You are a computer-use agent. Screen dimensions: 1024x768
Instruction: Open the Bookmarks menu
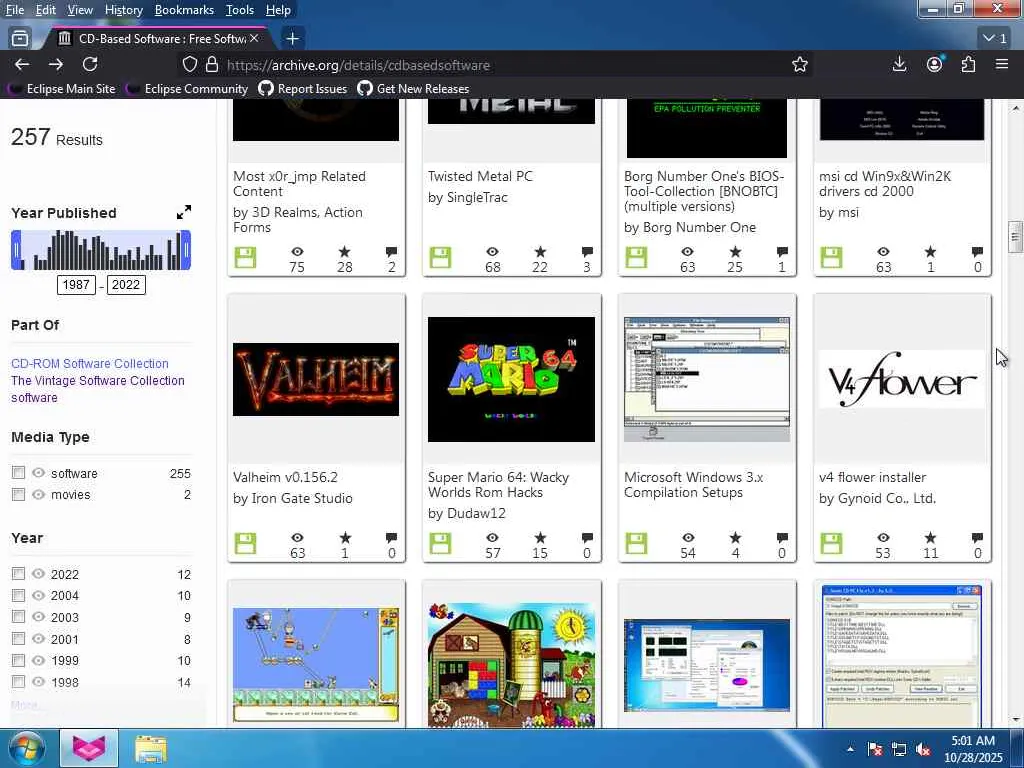pyautogui.click(x=184, y=10)
